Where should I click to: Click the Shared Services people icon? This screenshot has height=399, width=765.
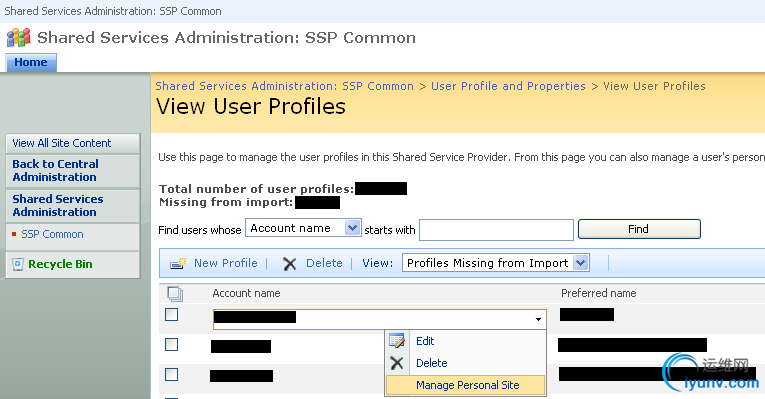click(x=19, y=37)
